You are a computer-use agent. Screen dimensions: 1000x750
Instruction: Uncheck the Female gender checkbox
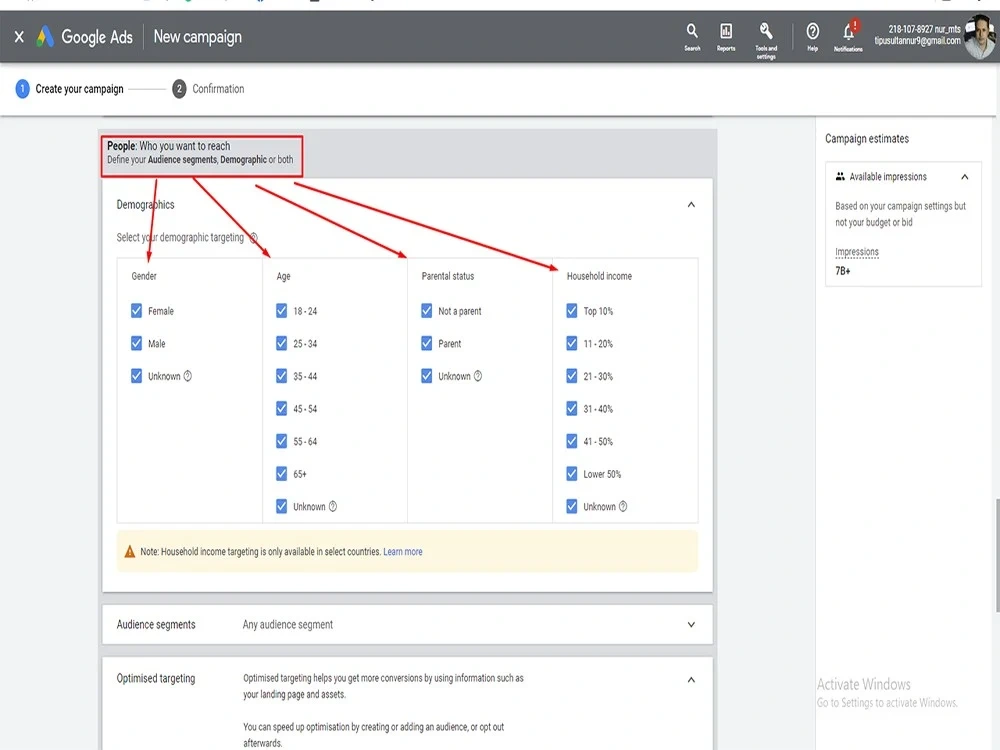136,311
